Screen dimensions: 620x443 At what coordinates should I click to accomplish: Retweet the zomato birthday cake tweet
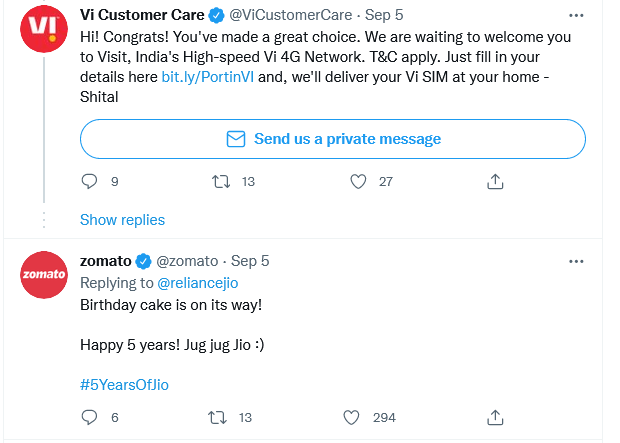point(217,417)
